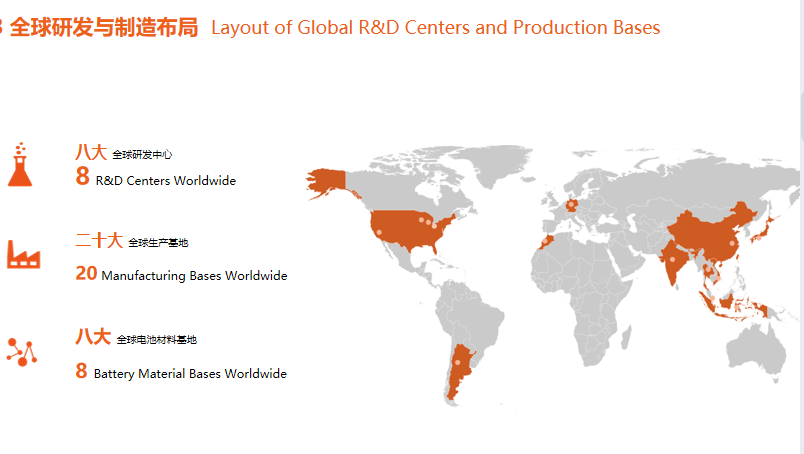The image size is (804, 454).
Task: Click the Chinese heading 全球研发与制造布局
Action: point(104,27)
